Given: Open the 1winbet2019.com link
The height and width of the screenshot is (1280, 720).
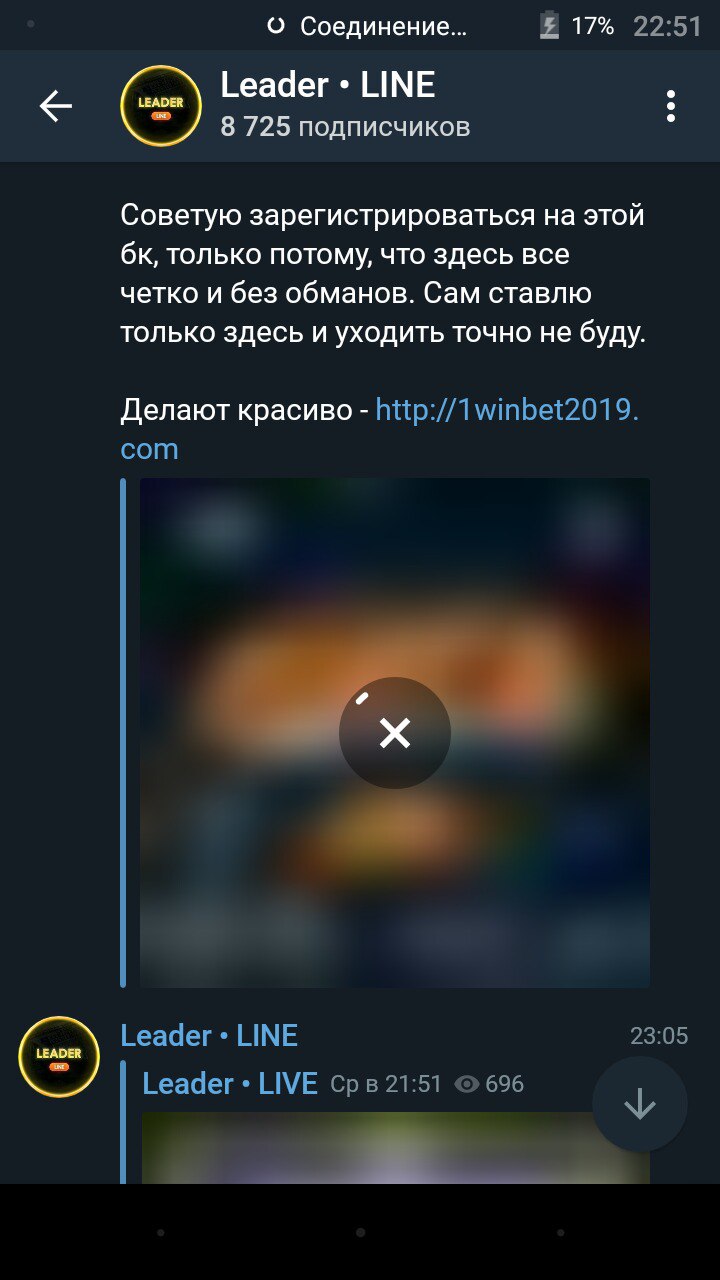Looking at the screenshot, I should pyautogui.click(x=379, y=429).
